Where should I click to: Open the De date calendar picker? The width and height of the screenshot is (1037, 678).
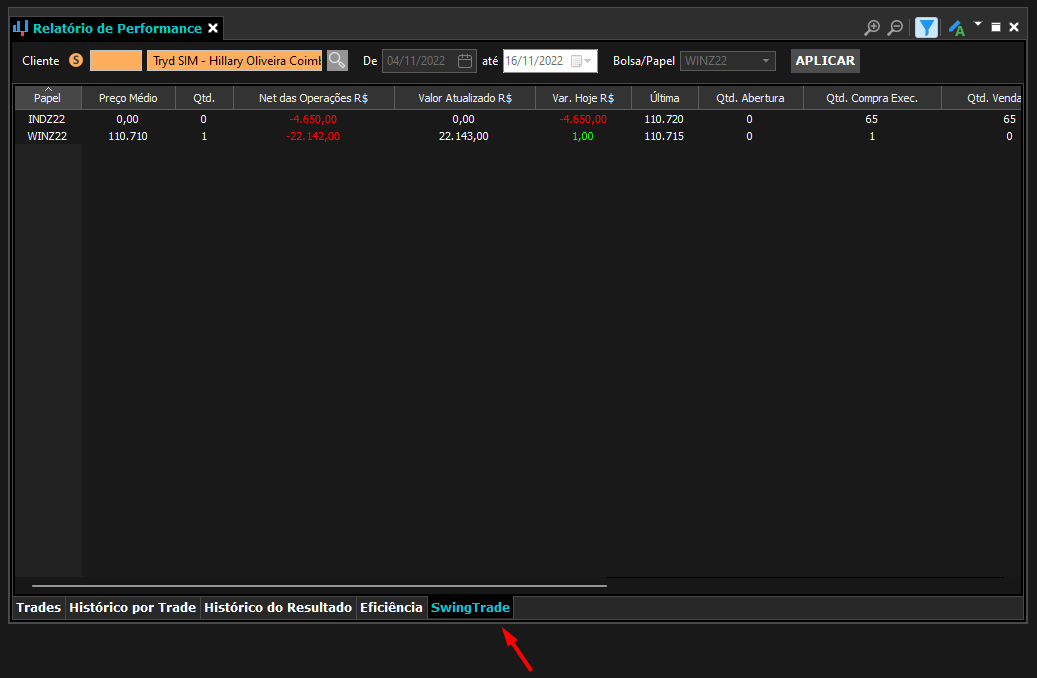[x=465, y=61]
